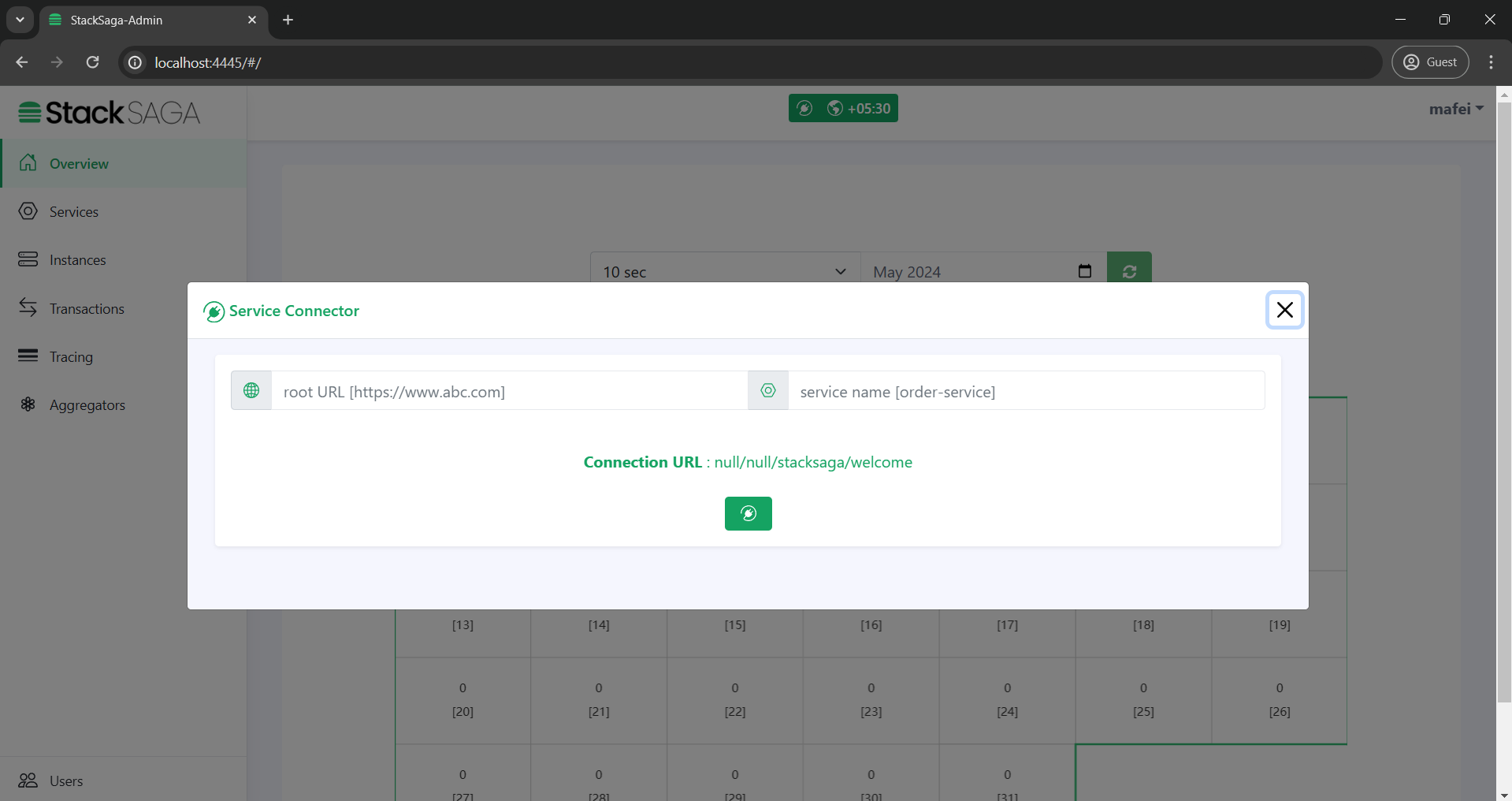Open the Guest profile button
This screenshot has height=801, width=1512.
pyautogui.click(x=1430, y=62)
